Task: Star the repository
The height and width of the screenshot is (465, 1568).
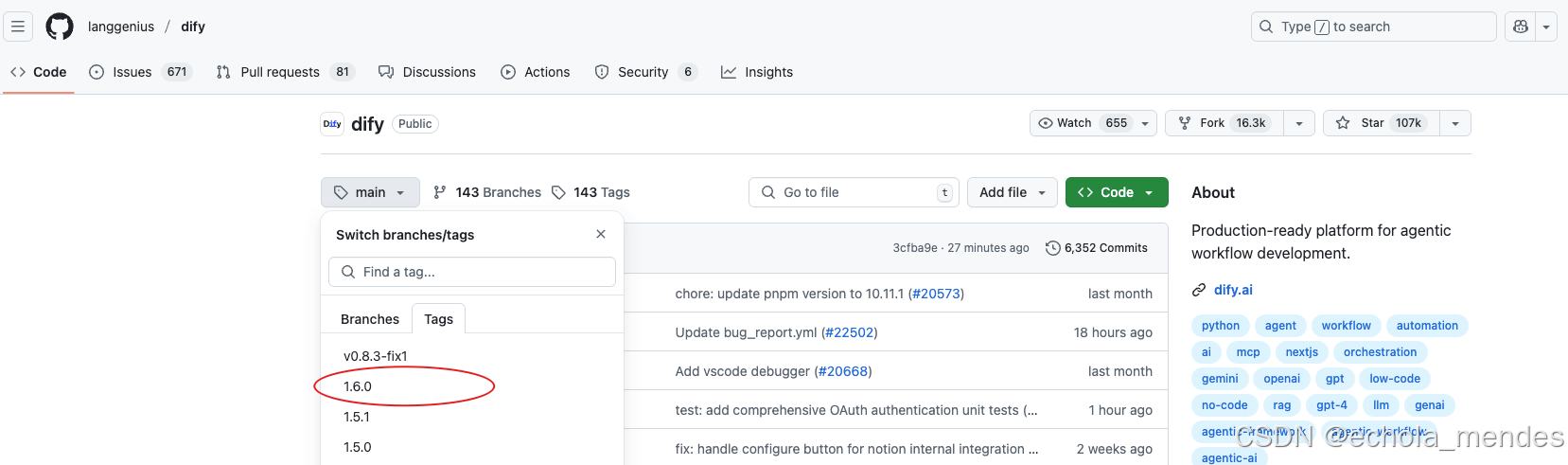Action: tap(1382, 123)
